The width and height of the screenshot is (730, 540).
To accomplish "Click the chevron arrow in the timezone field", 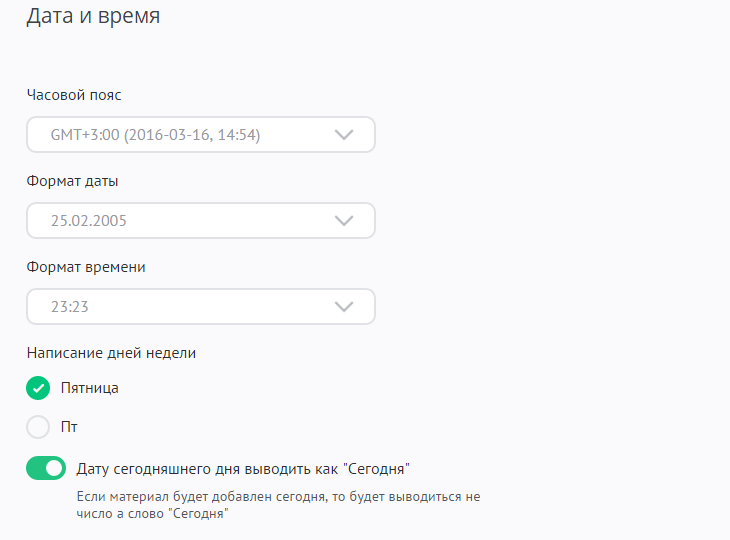I will 344,134.
